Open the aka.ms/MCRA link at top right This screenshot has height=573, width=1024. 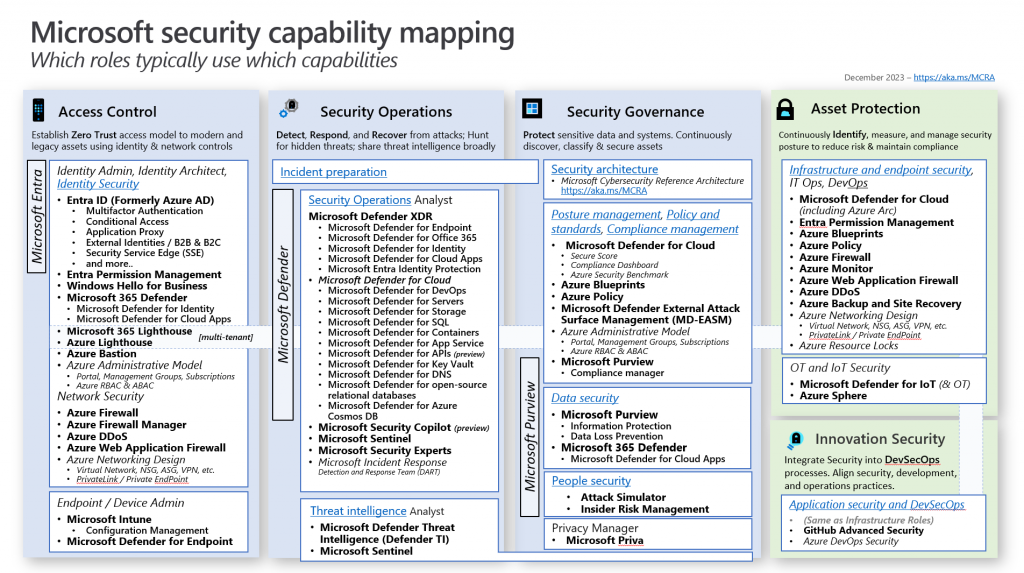[x=954, y=77]
